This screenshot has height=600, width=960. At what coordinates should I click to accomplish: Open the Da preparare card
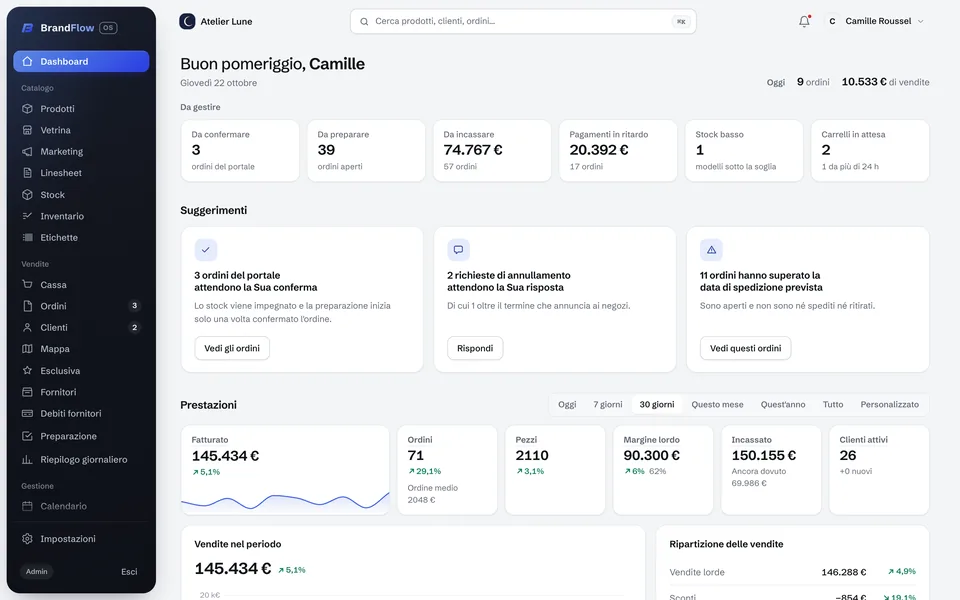coord(366,151)
